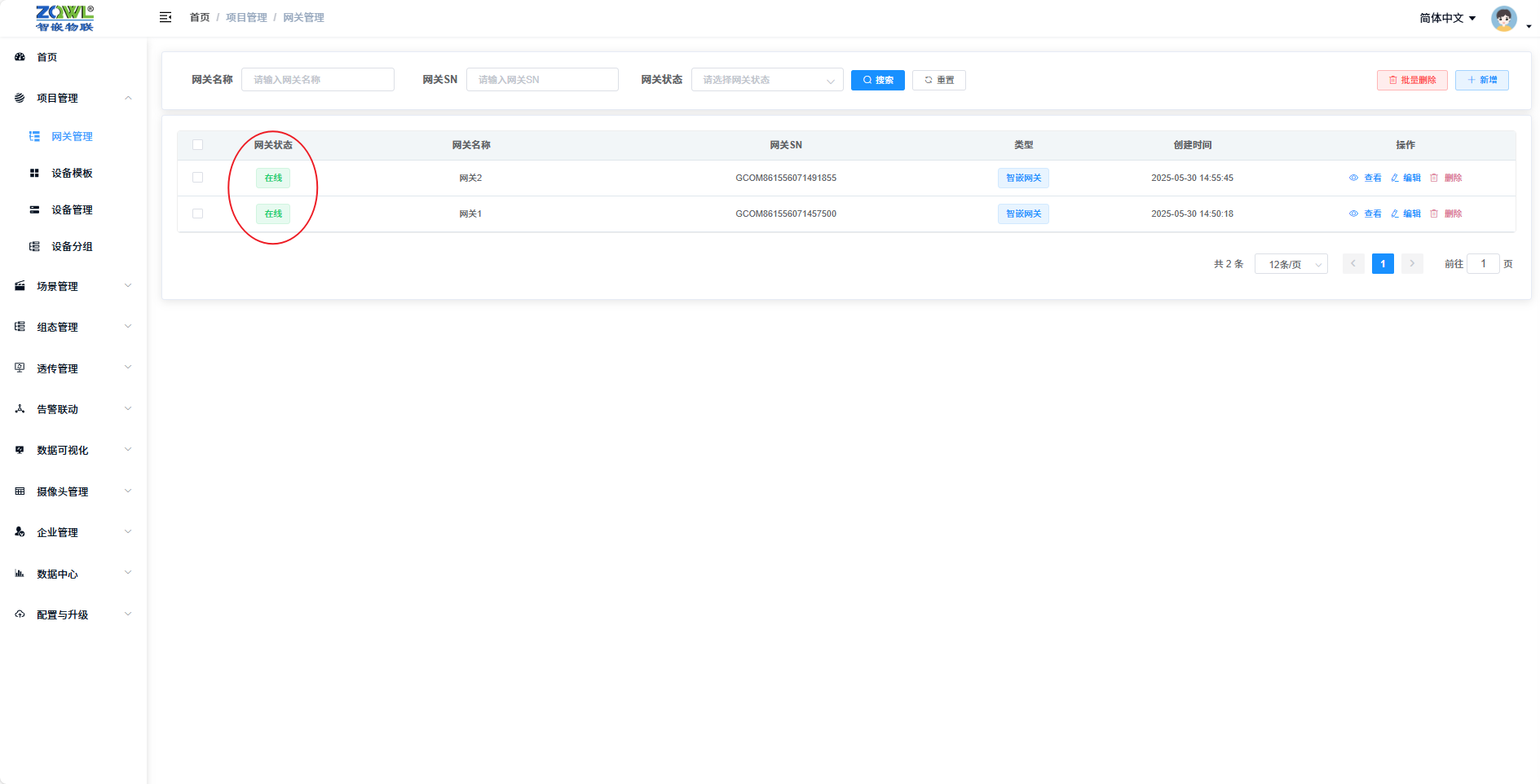Screen dimensions: 1540x784
Task: Open 设备模板 in the sidebar
Action: pos(72,173)
